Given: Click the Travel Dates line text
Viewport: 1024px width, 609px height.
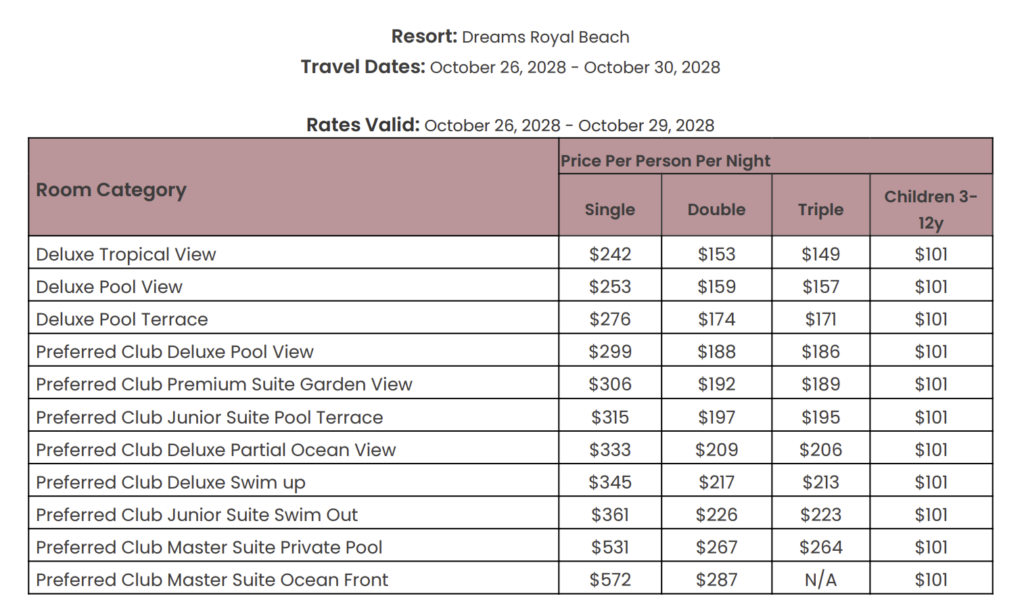Looking at the screenshot, I should (x=510, y=67).
